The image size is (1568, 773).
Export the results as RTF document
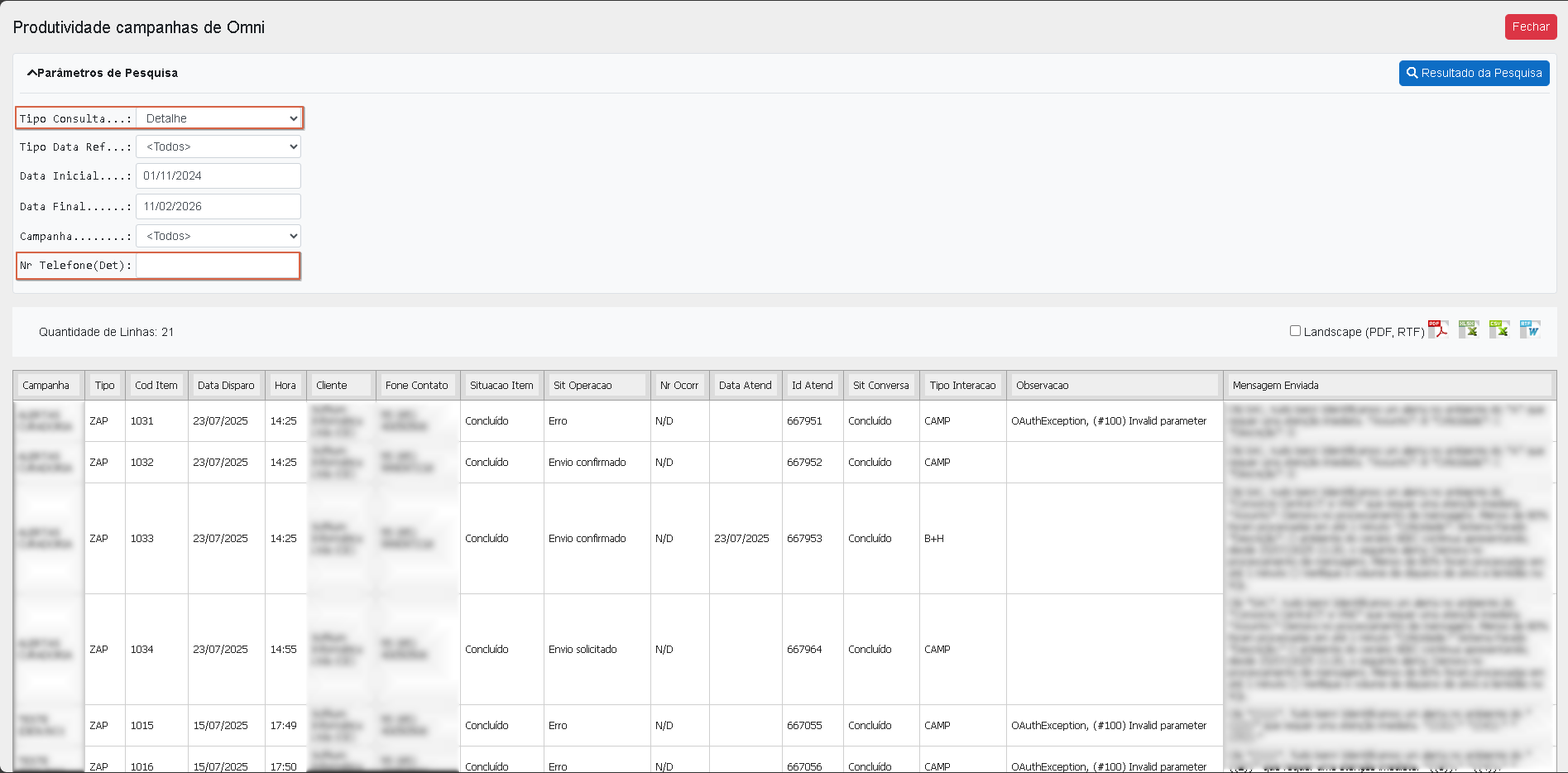pyautogui.click(x=1529, y=329)
